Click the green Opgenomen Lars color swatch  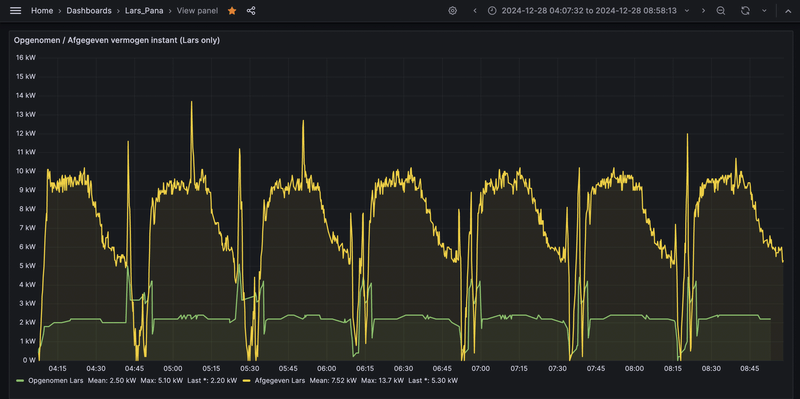pos(20,381)
